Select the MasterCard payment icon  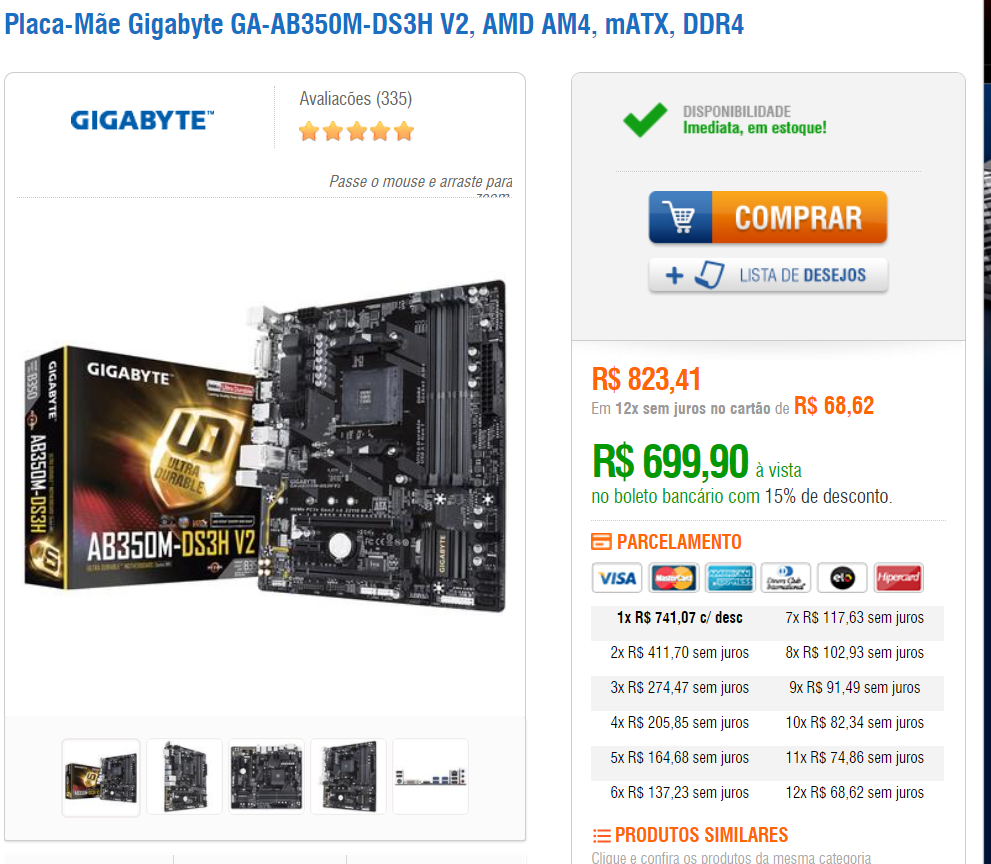pos(673,578)
